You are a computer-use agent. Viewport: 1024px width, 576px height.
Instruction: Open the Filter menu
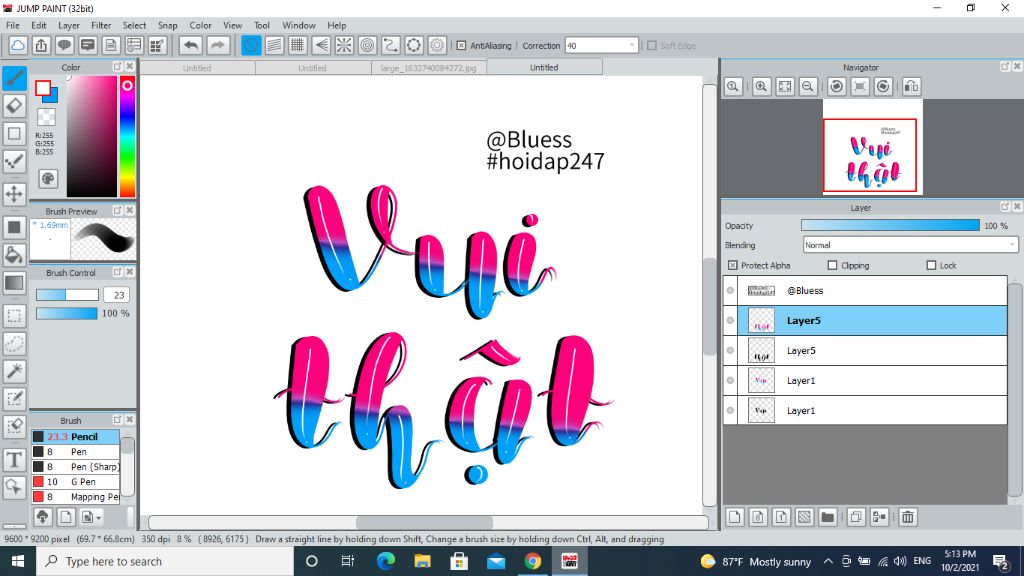coord(101,25)
